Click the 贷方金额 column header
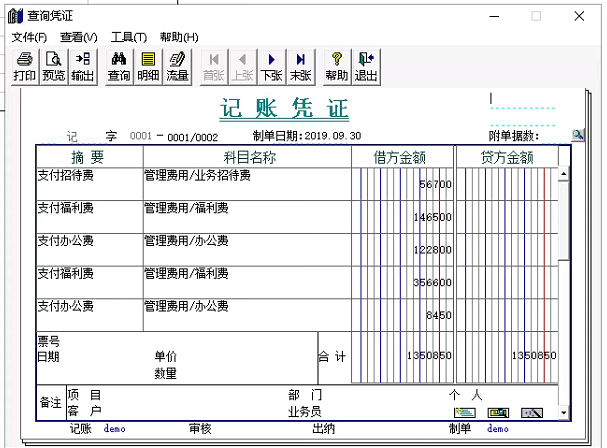Image resolution: width=607 pixels, height=448 pixels. [507, 157]
